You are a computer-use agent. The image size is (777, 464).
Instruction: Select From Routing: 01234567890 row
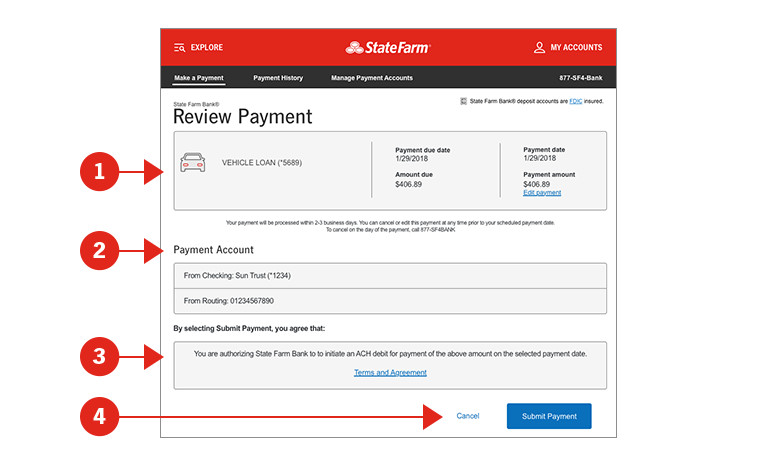390,301
